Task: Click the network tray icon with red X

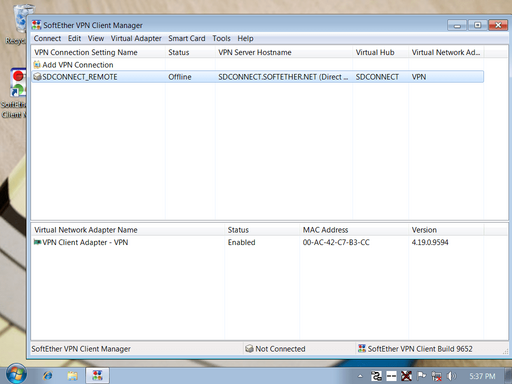Action: coord(436,376)
